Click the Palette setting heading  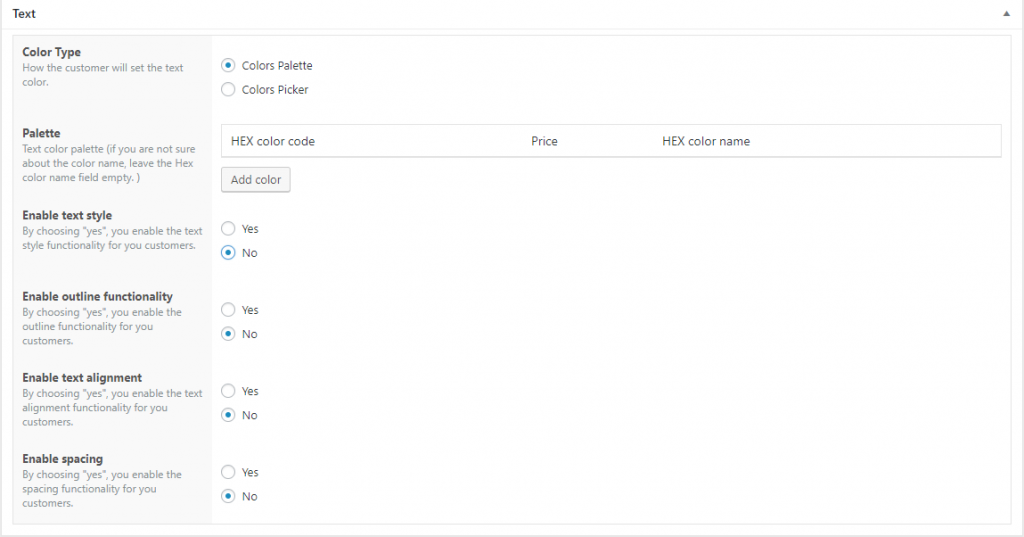coord(41,133)
